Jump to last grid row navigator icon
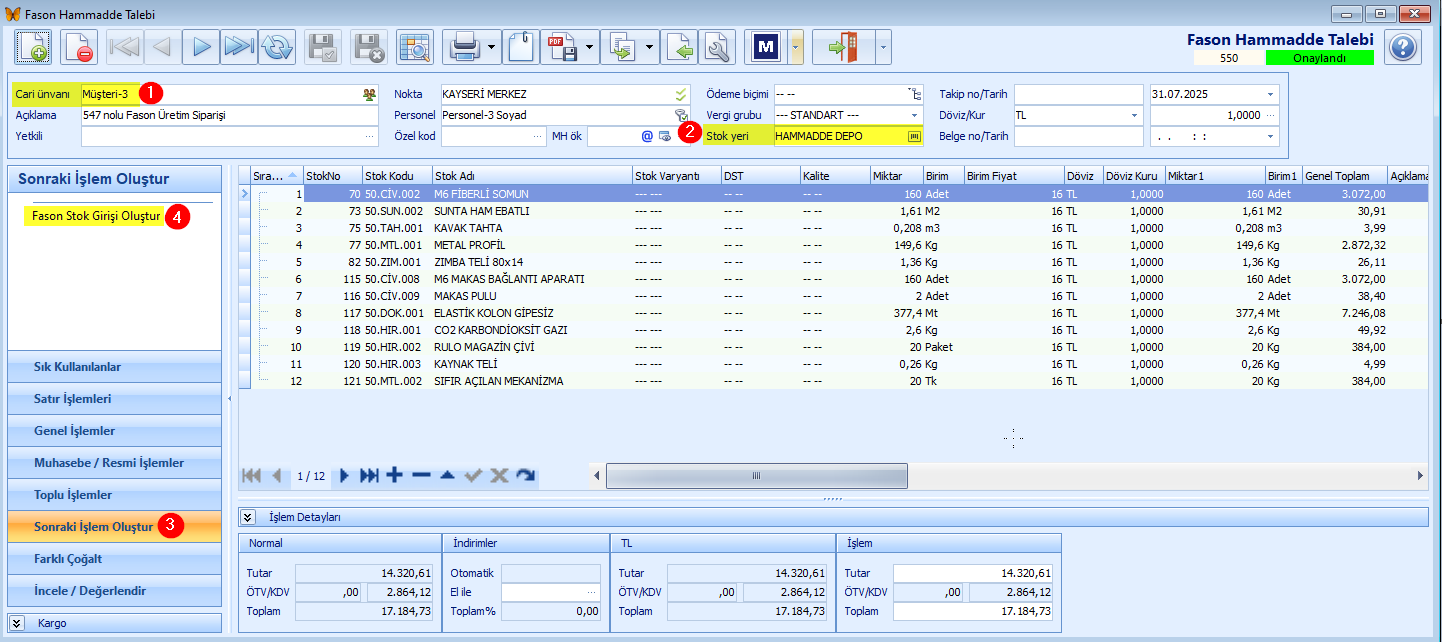The width and height of the screenshot is (1442, 642). point(369,476)
